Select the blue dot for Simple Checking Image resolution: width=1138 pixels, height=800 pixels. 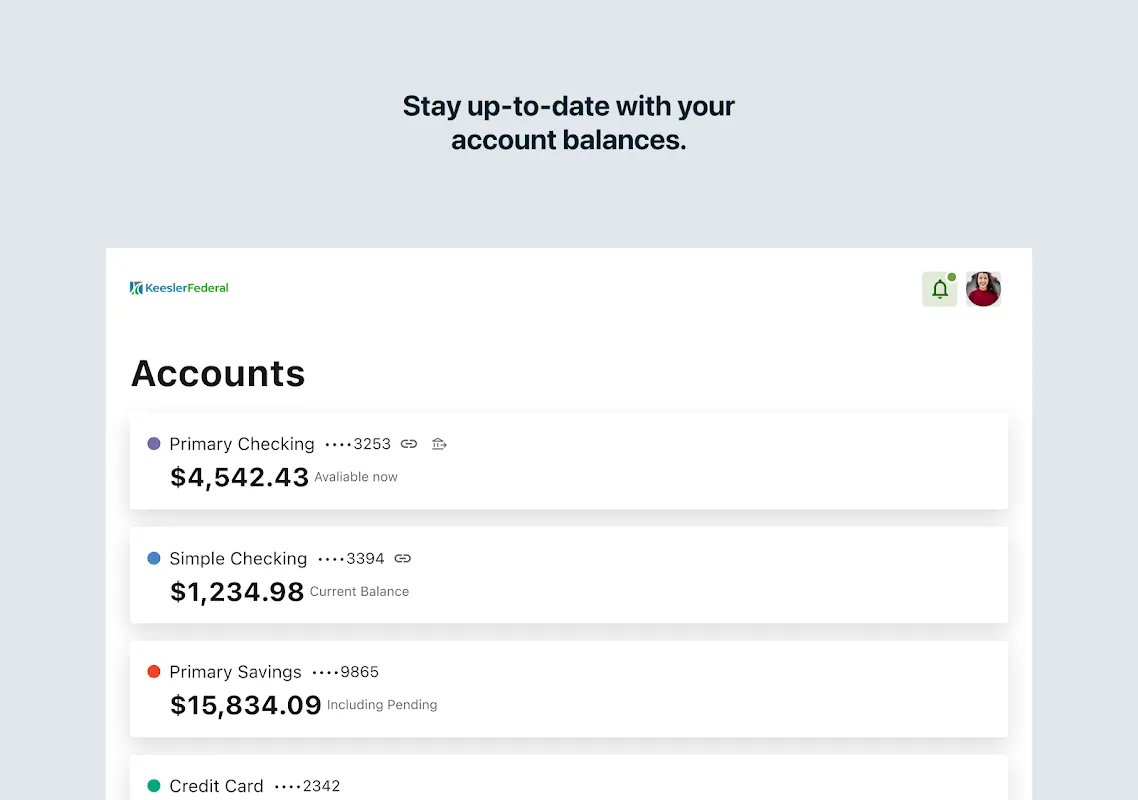click(x=154, y=559)
